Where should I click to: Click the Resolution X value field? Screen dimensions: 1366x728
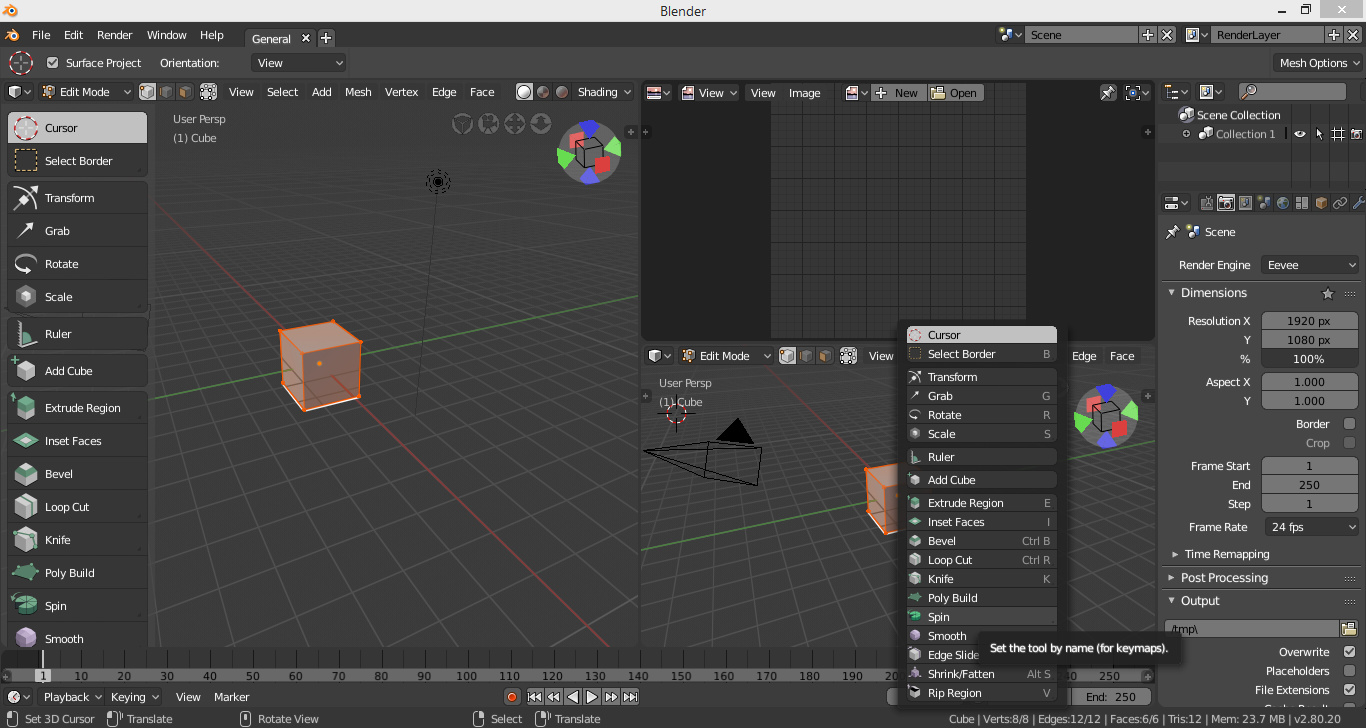[x=1310, y=321]
